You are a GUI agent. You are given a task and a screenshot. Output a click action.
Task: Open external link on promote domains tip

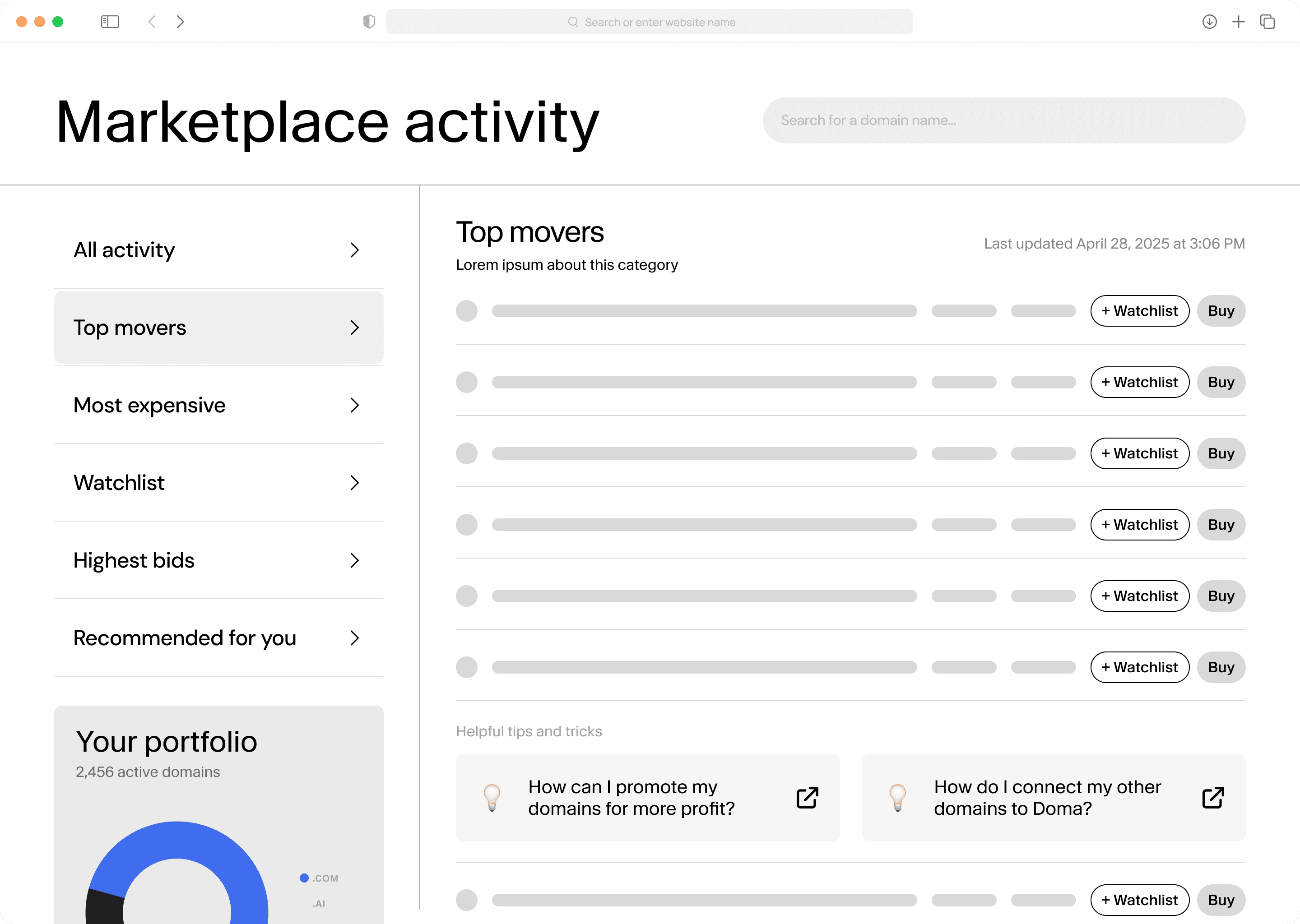click(x=807, y=798)
